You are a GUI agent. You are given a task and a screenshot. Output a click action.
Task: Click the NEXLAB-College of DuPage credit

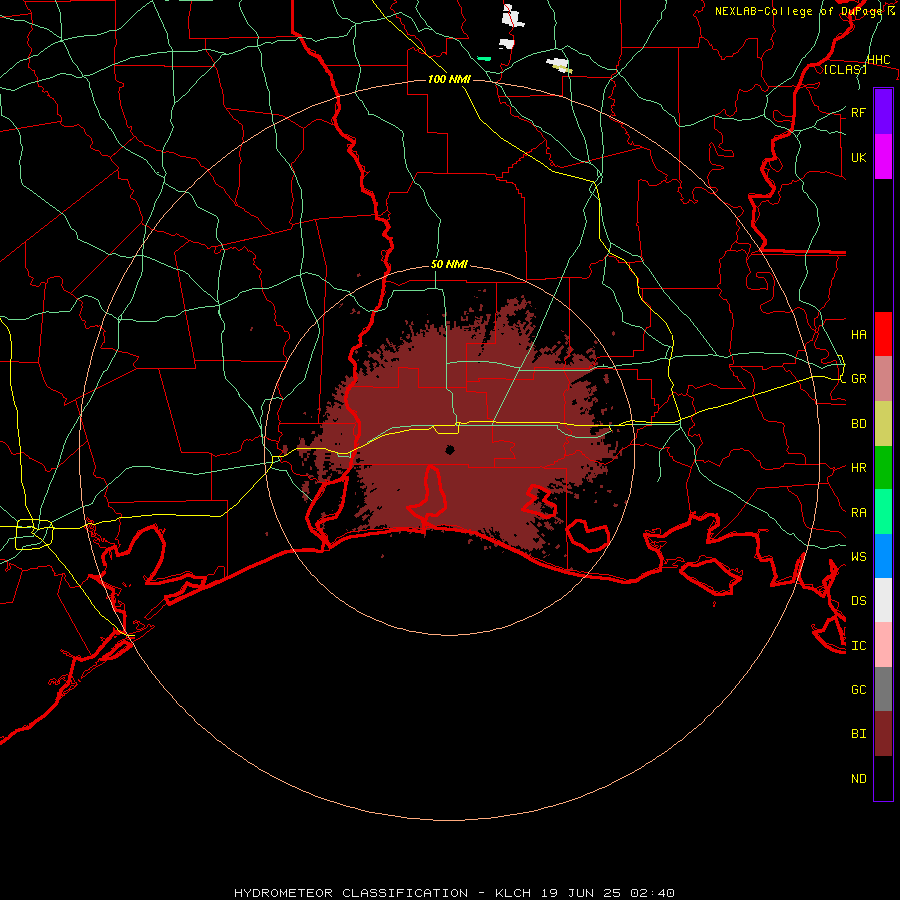pyautogui.click(x=804, y=11)
